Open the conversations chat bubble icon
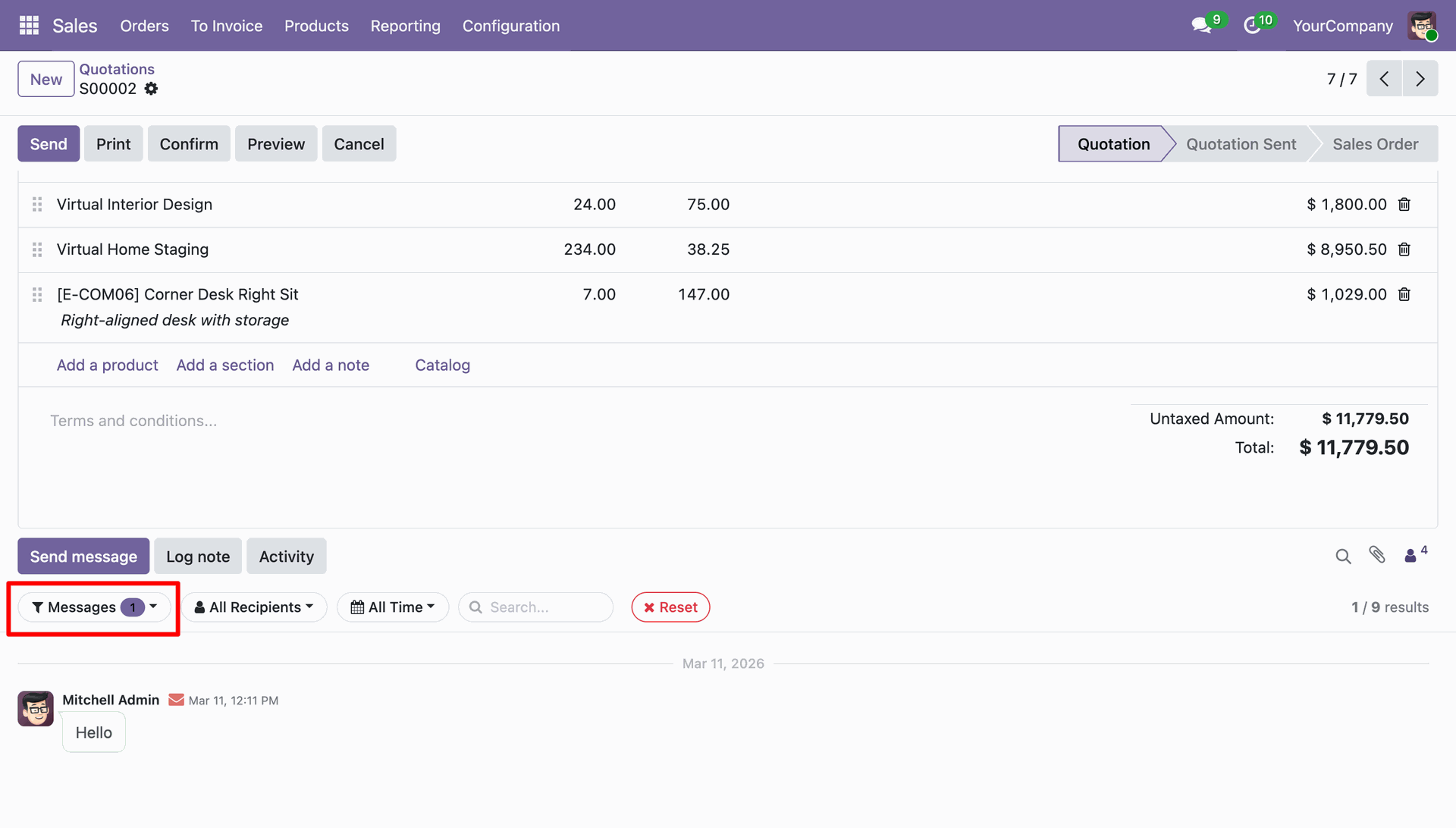Viewport: 1456px width, 828px height. click(1200, 26)
